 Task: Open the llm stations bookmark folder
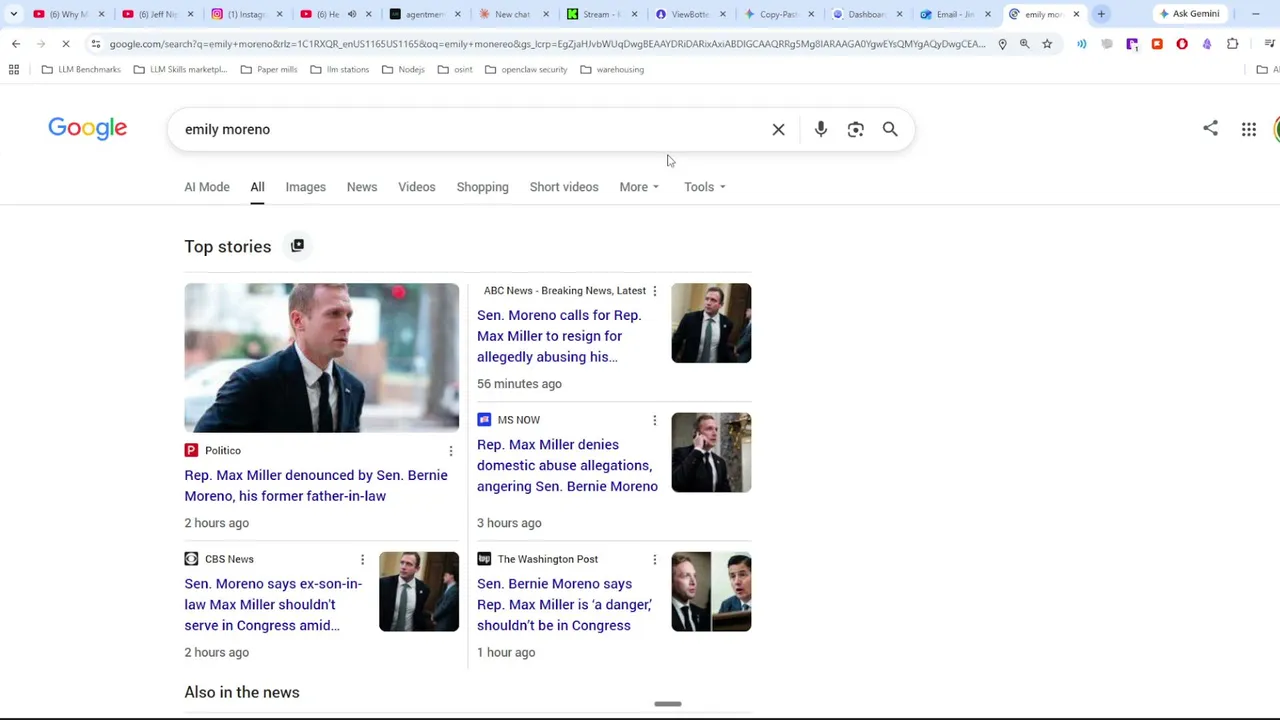tap(339, 70)
